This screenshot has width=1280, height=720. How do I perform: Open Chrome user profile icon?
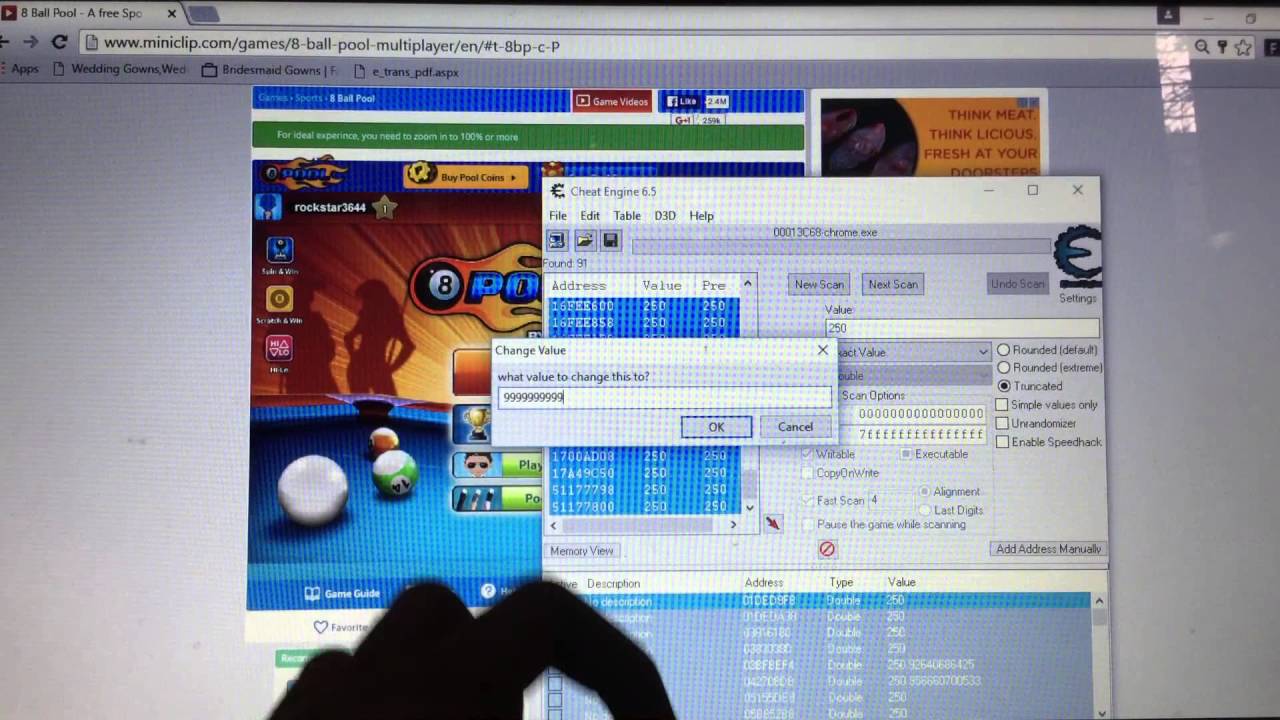click(1167, 14)
